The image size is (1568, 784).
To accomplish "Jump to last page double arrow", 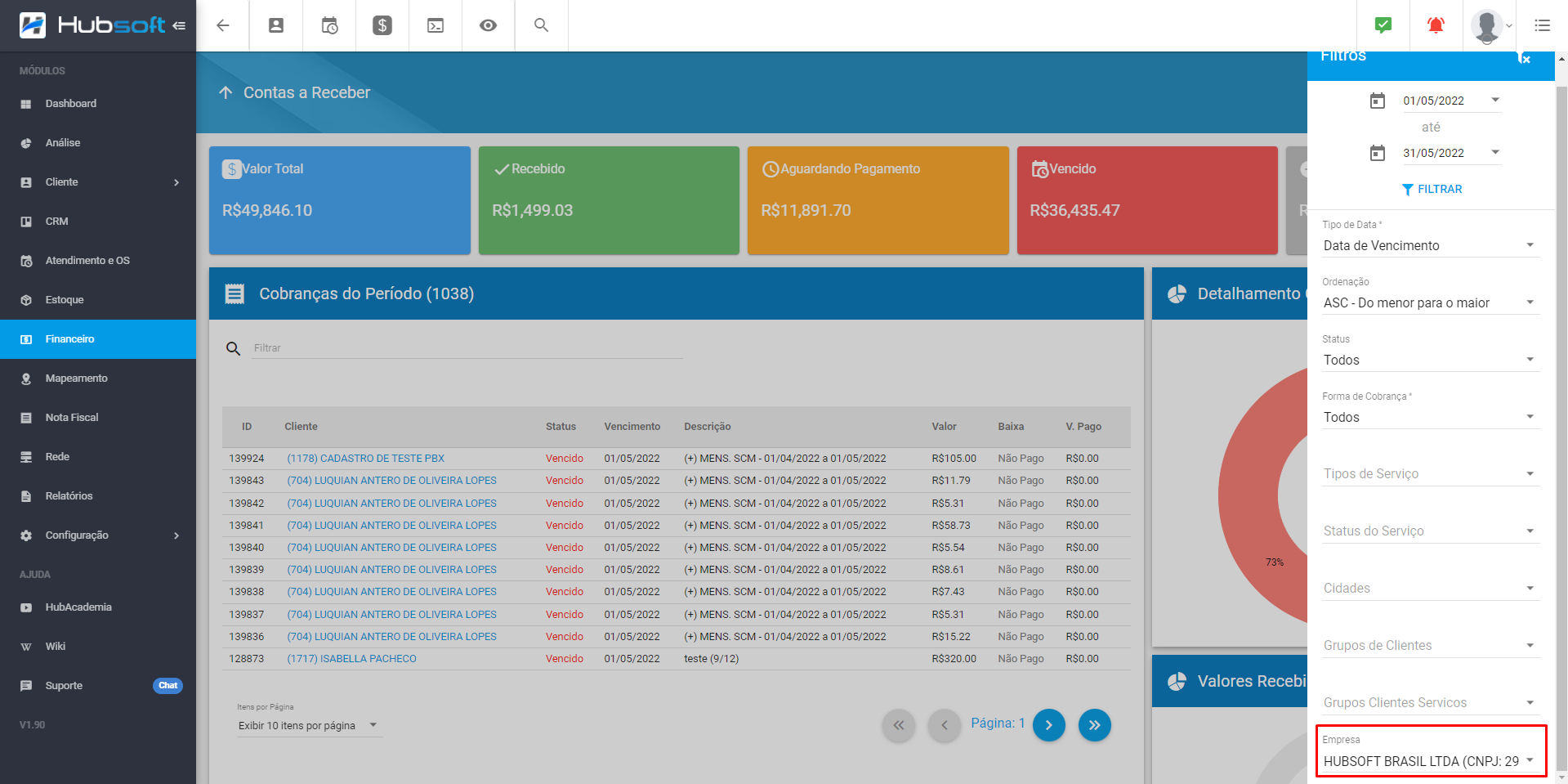I will pos(1095,725).
